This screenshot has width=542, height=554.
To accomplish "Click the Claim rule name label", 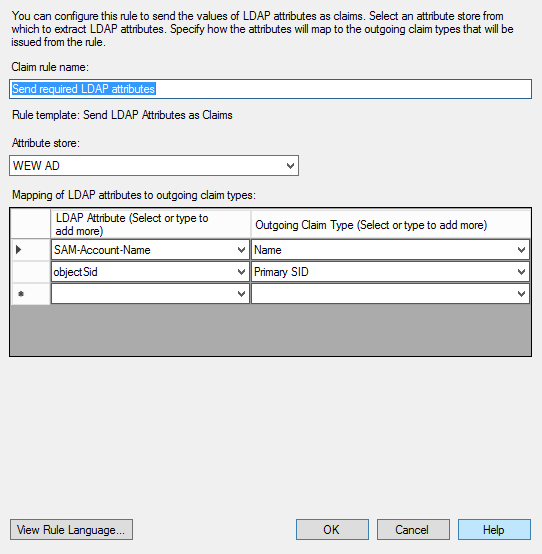I will (50, 67).
